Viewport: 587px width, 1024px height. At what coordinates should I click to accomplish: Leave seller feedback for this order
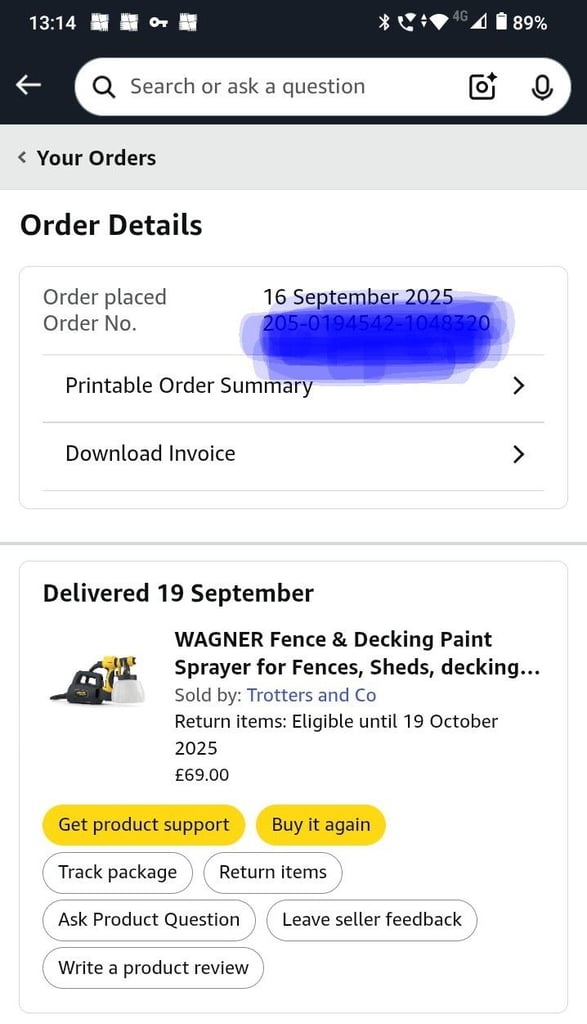371,919
